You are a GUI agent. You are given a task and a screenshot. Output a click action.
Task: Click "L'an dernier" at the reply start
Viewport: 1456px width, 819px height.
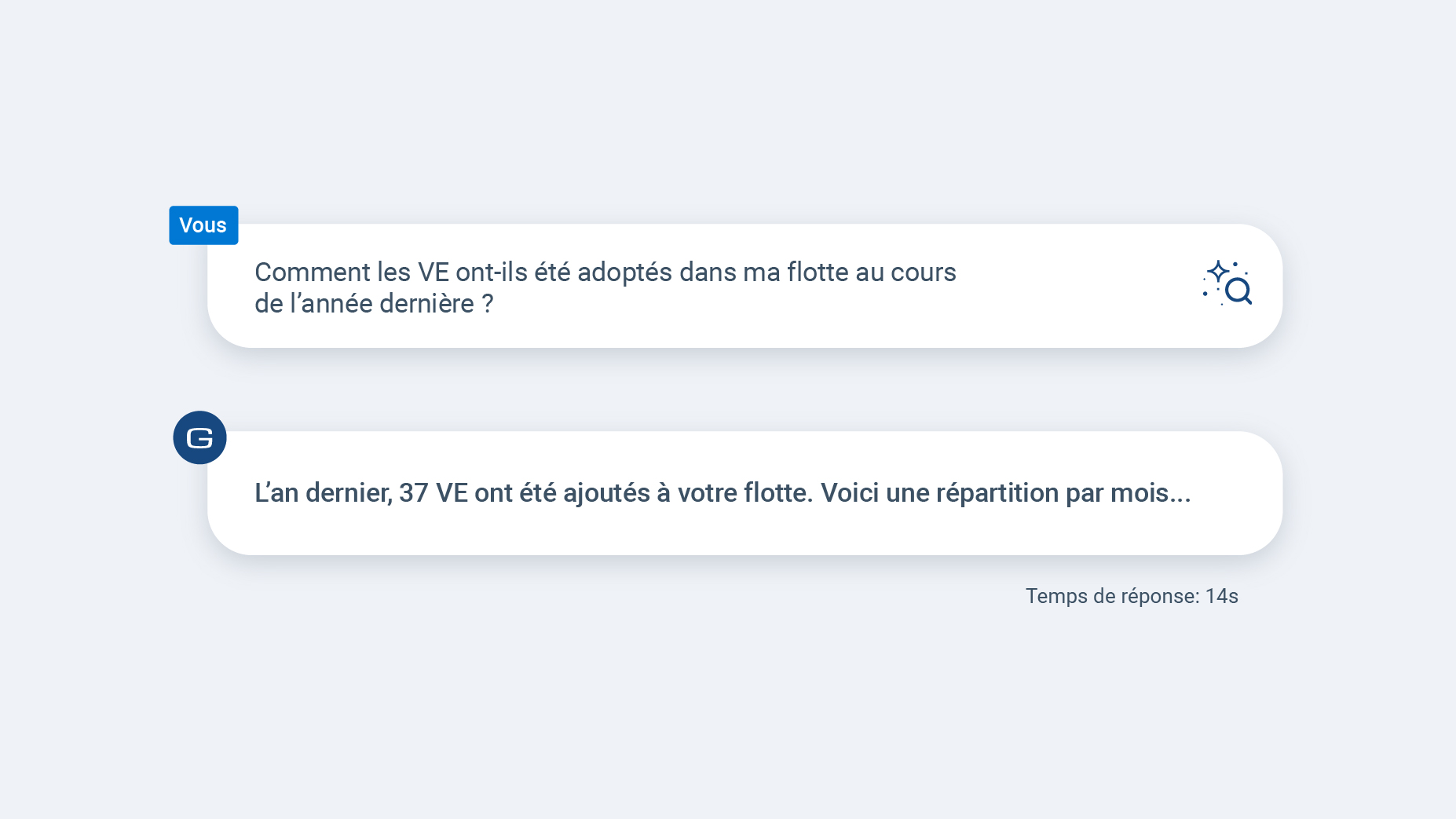pos(323,493)
